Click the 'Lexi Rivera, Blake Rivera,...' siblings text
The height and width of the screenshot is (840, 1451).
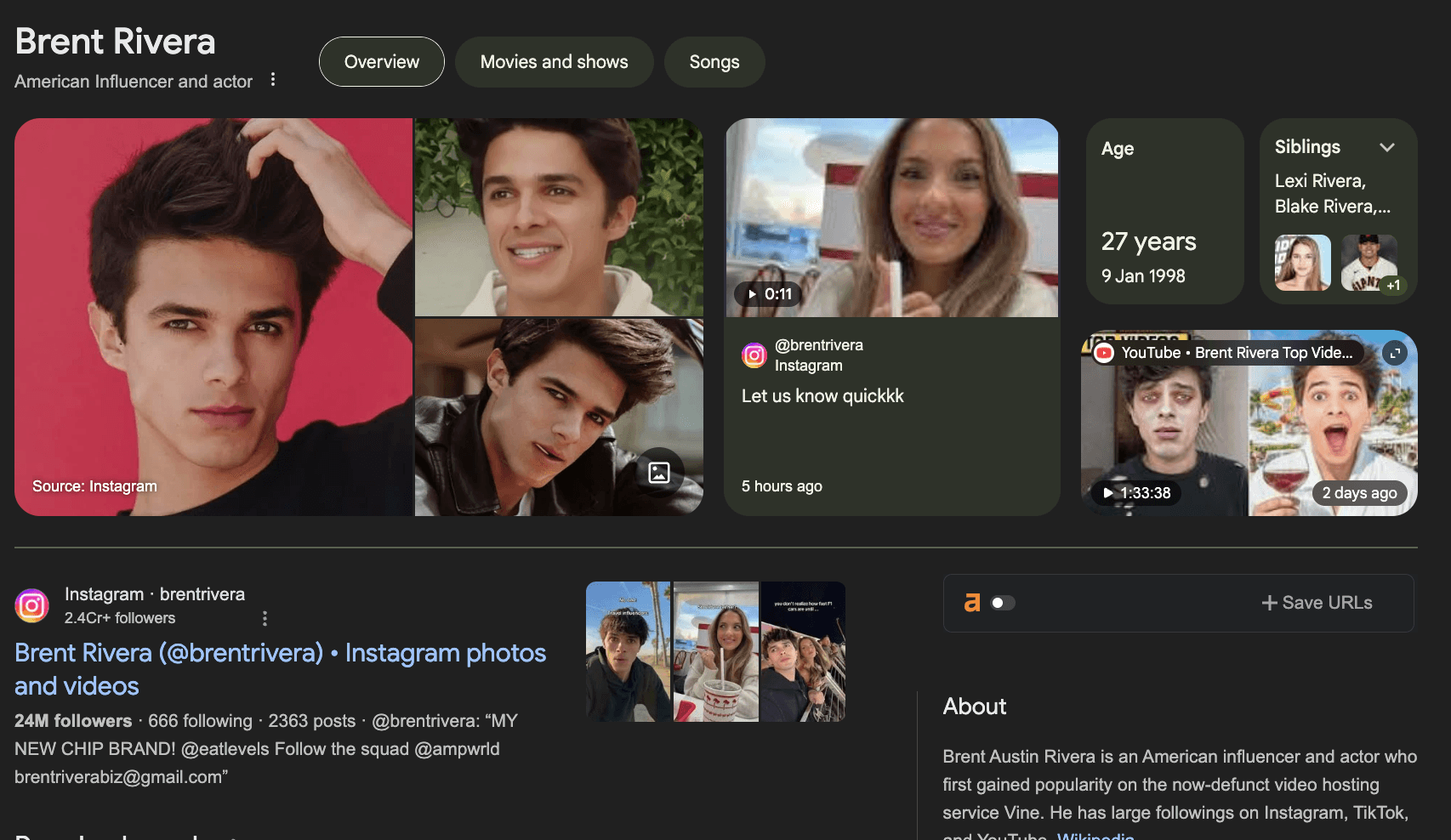pyautogui.click(x=1333, y=194)
